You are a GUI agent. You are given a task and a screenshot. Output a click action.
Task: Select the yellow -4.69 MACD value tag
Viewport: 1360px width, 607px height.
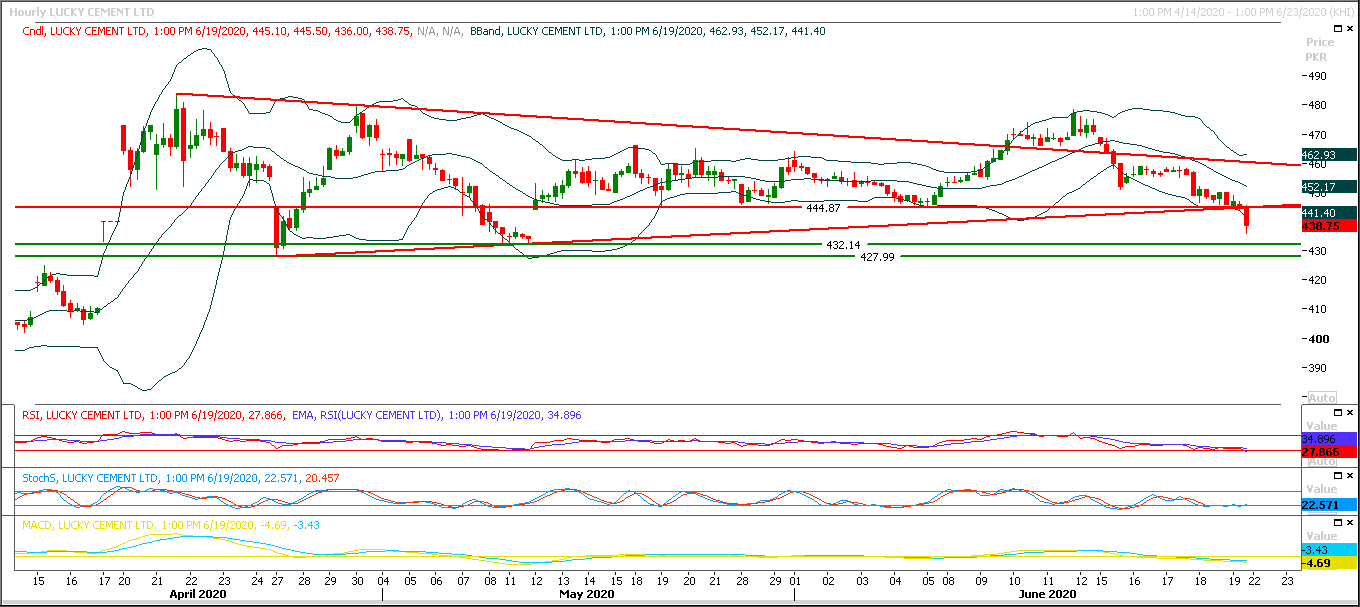click(x=1329, y=563)
